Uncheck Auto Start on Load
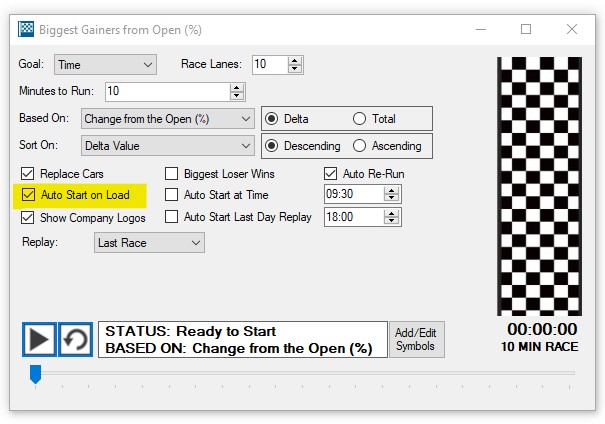 coord(28,195)
